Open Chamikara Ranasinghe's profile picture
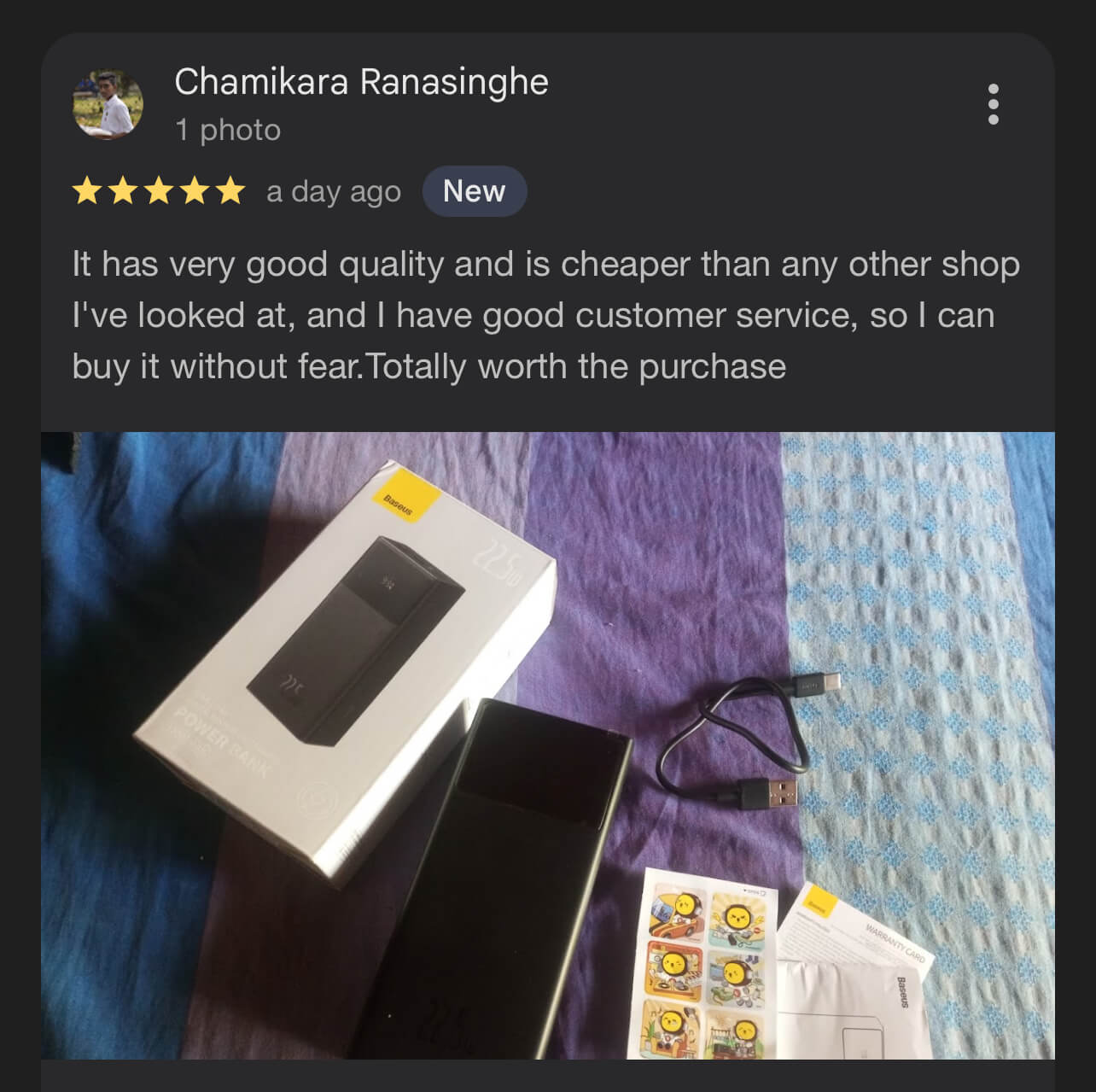This screenshot has width=1096, height=1092. (108, 105)
